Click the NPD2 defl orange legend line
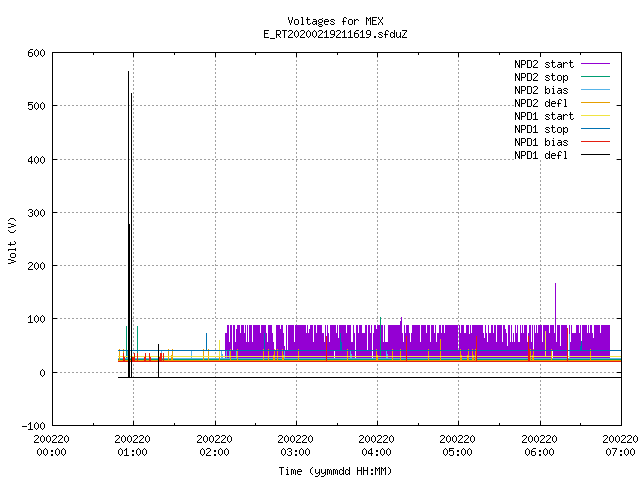Image resolution: width=640 pixels, height=480 pixels. coord(595,103)
